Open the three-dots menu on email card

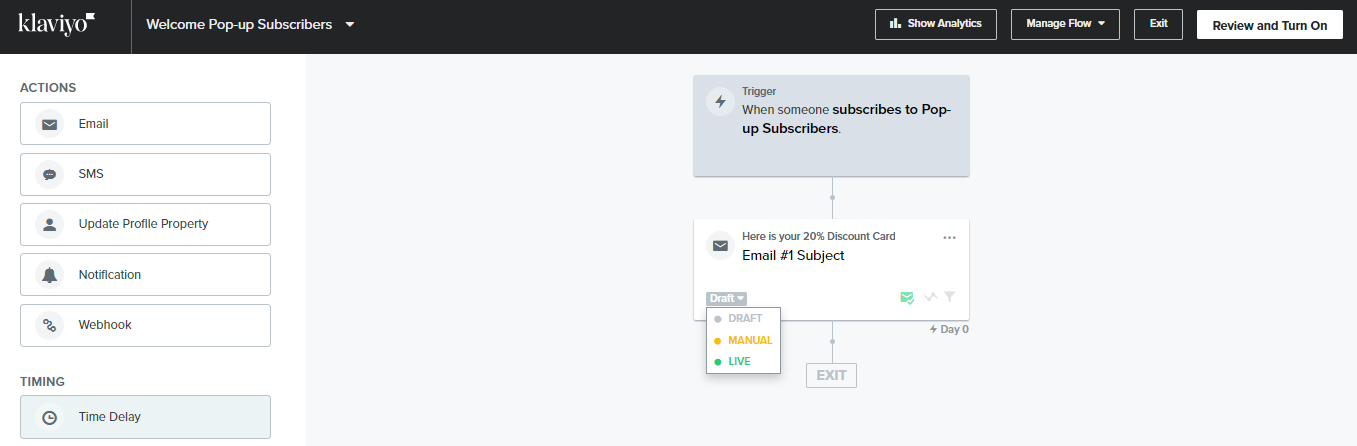pyautogui.click(x=949, y=237)
